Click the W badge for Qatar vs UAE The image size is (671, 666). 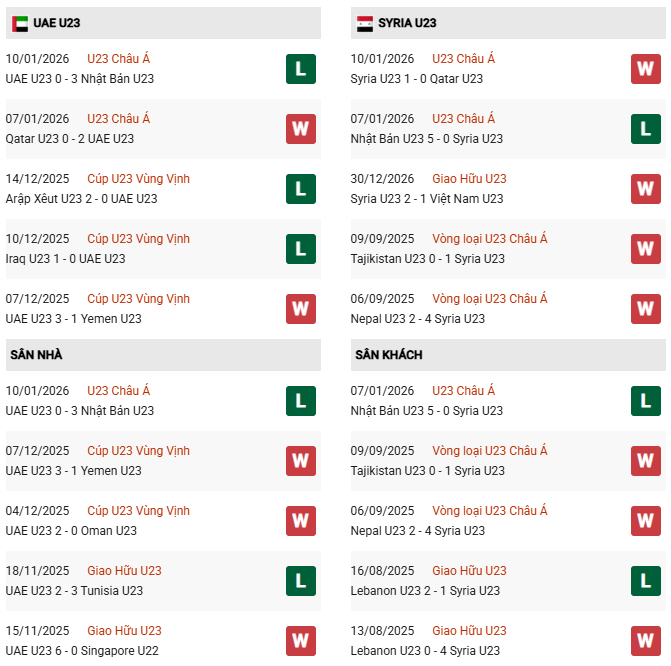pos(300,129)
